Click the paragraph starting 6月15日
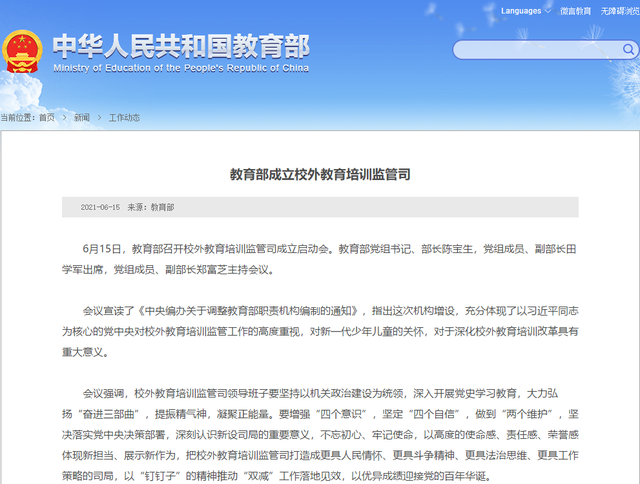The height and width of the screenshot is (484, 640). click(x=320, y=259)
